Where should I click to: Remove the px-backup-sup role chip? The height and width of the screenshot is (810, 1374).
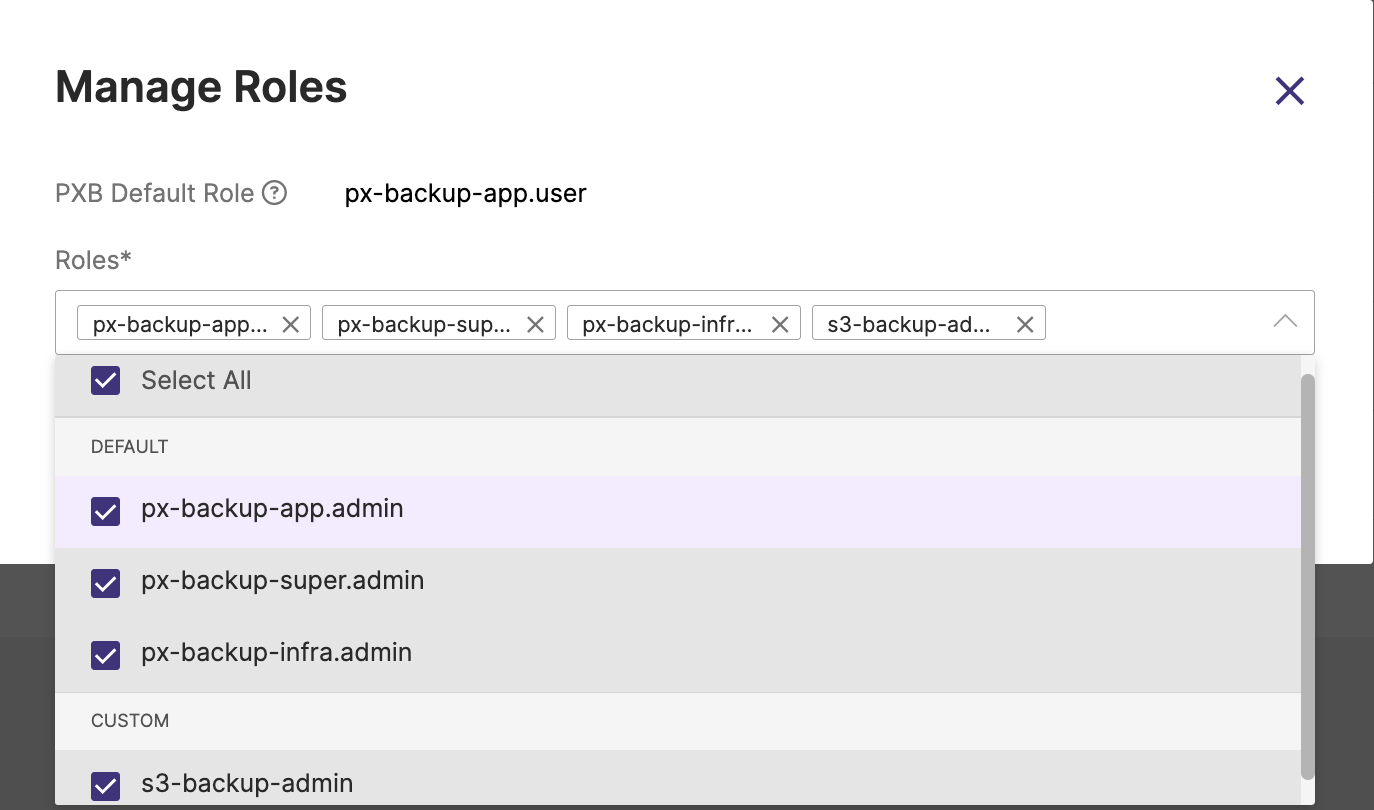tap(535, 324)
